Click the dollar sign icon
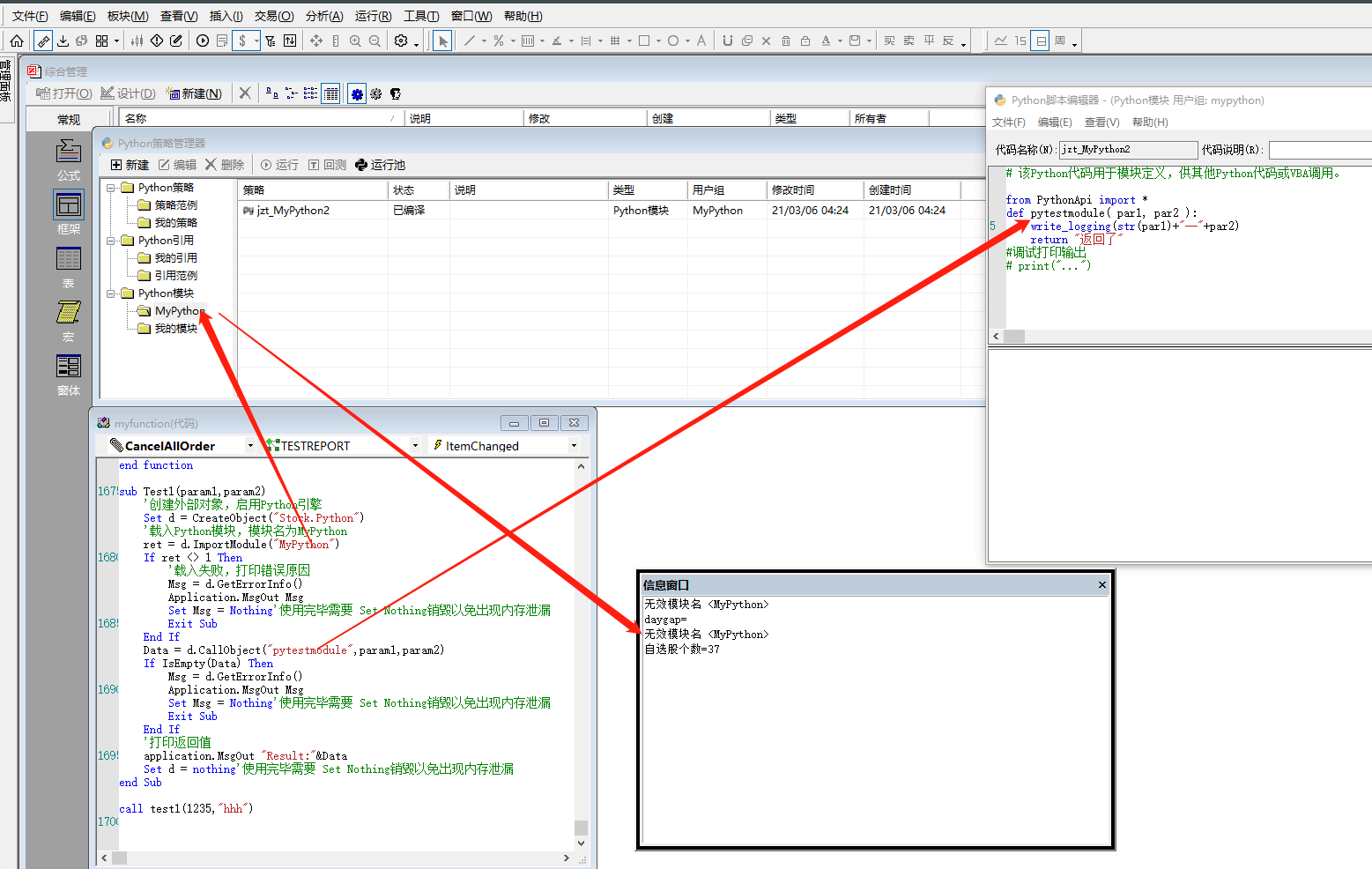 coord(242,41)
